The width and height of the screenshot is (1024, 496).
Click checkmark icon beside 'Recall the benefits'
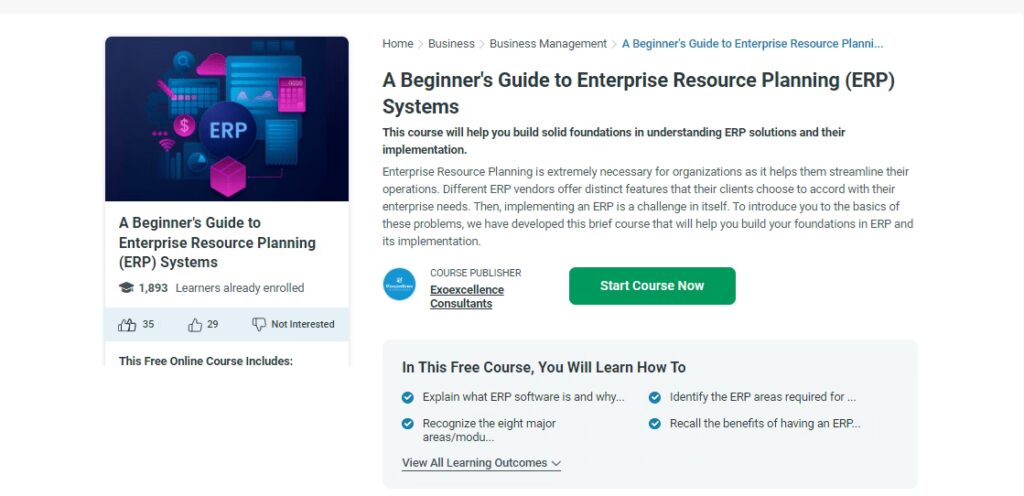click(655, 424)
